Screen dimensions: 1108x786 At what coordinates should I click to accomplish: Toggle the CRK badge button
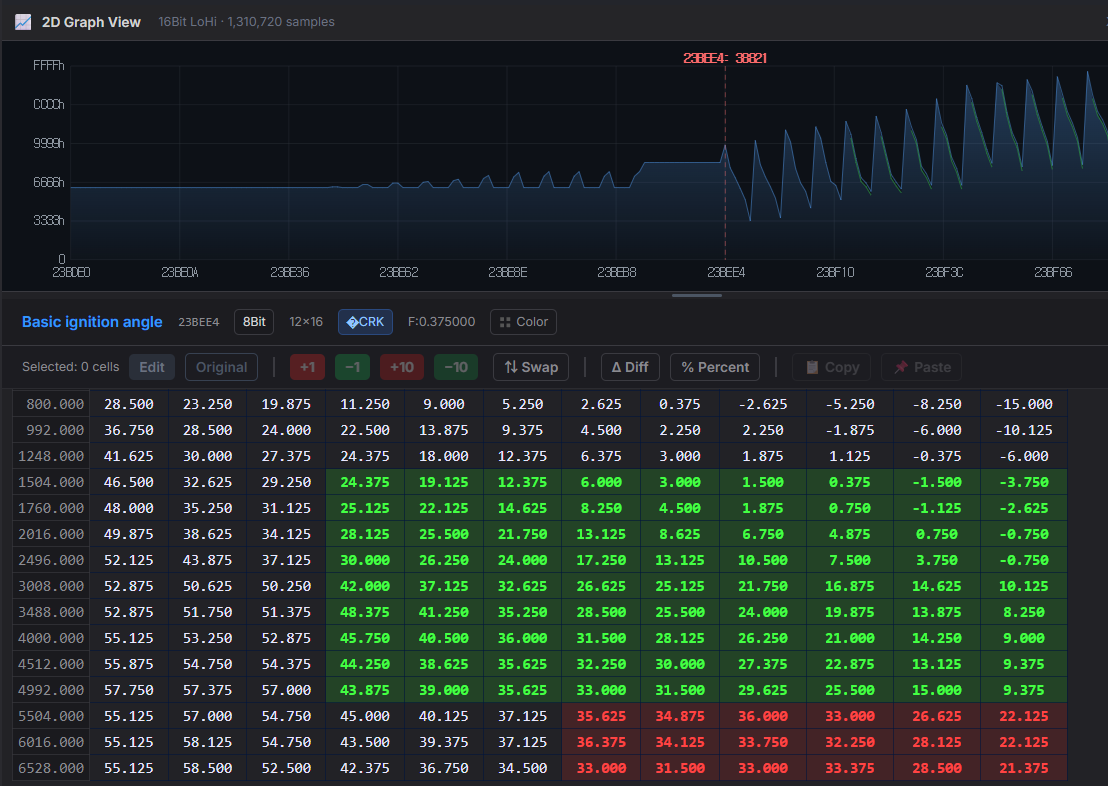point(365,322)
